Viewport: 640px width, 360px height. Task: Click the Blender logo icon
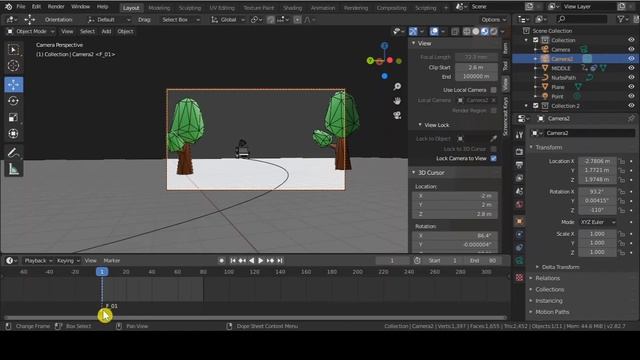pyautogui.click(x=8, y=7)
